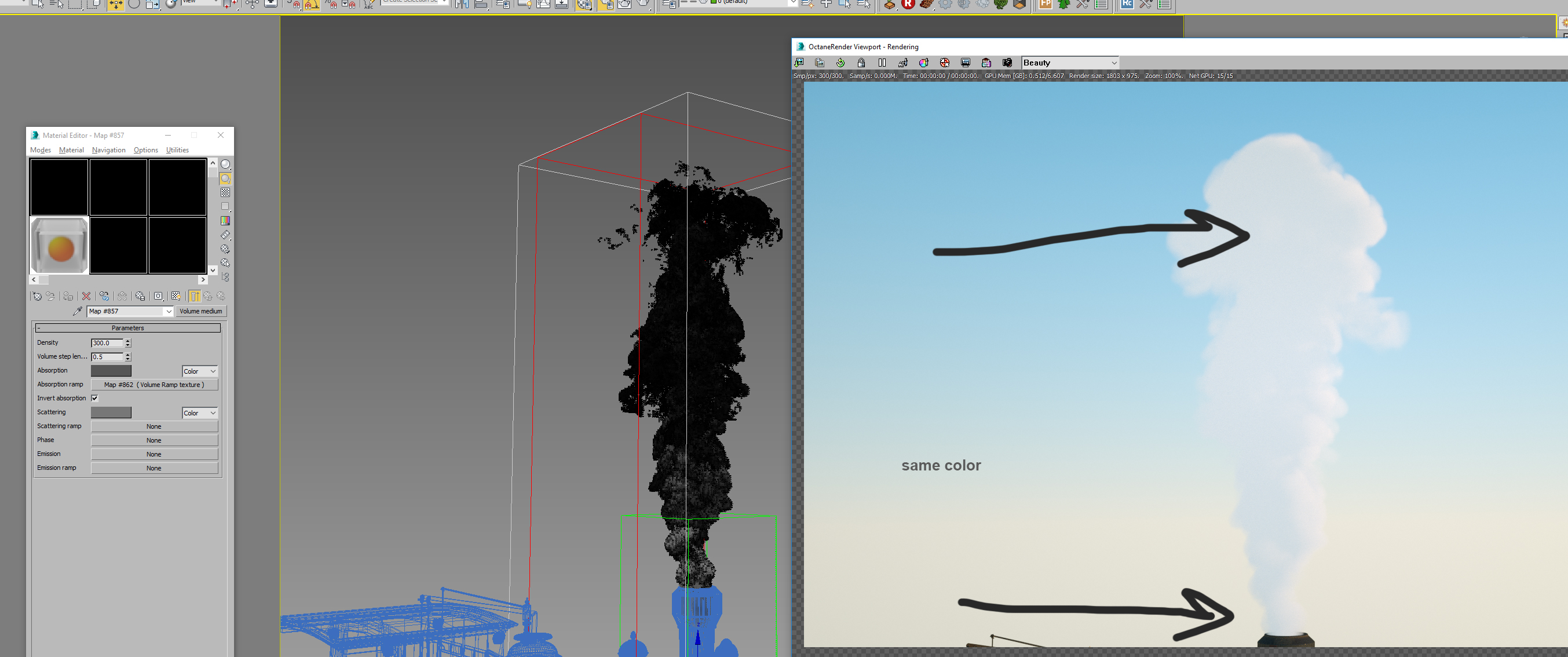Toggle the backlight sample button

pyautogui.click(x=225, y=178)
